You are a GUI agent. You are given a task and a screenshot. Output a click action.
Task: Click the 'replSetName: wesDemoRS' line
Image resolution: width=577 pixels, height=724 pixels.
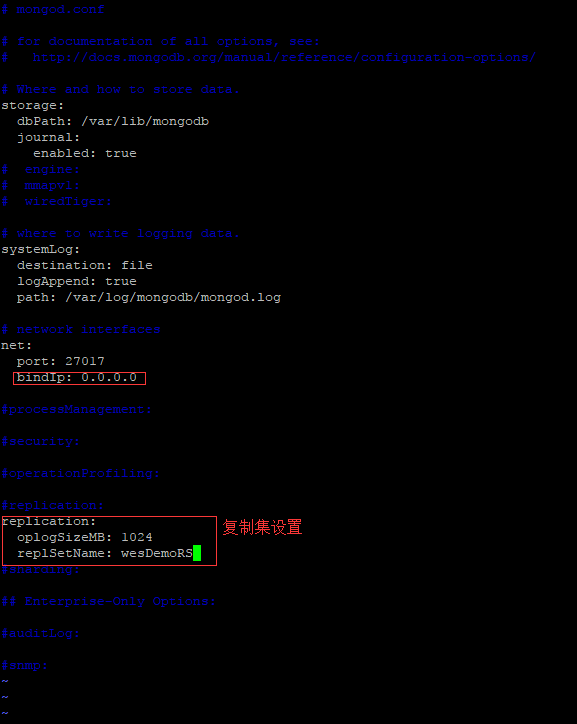[105, 553]
